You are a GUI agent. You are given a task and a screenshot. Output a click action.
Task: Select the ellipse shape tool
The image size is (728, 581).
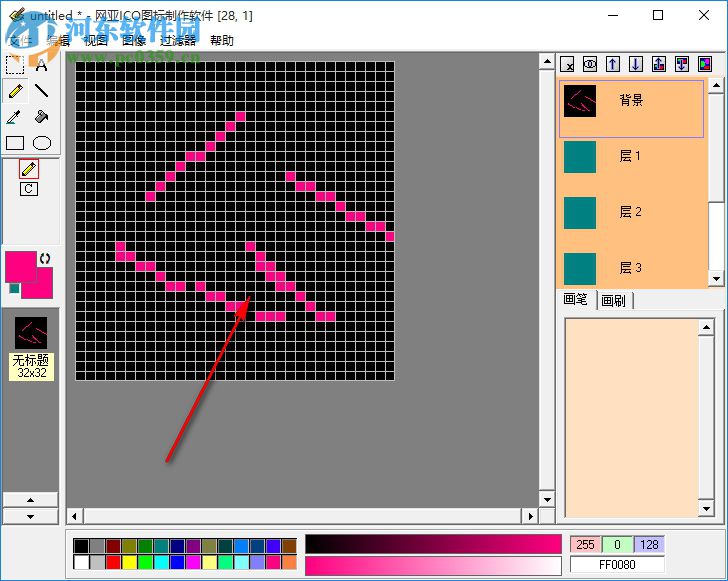[41, 143]
